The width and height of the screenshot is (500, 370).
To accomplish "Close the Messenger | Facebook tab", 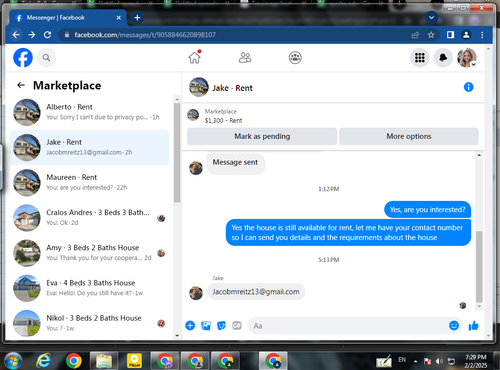I will point(119,18).
